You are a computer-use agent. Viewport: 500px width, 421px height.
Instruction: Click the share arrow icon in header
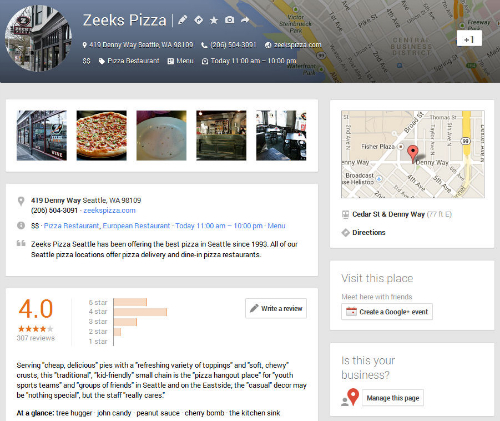pos(245,20)
